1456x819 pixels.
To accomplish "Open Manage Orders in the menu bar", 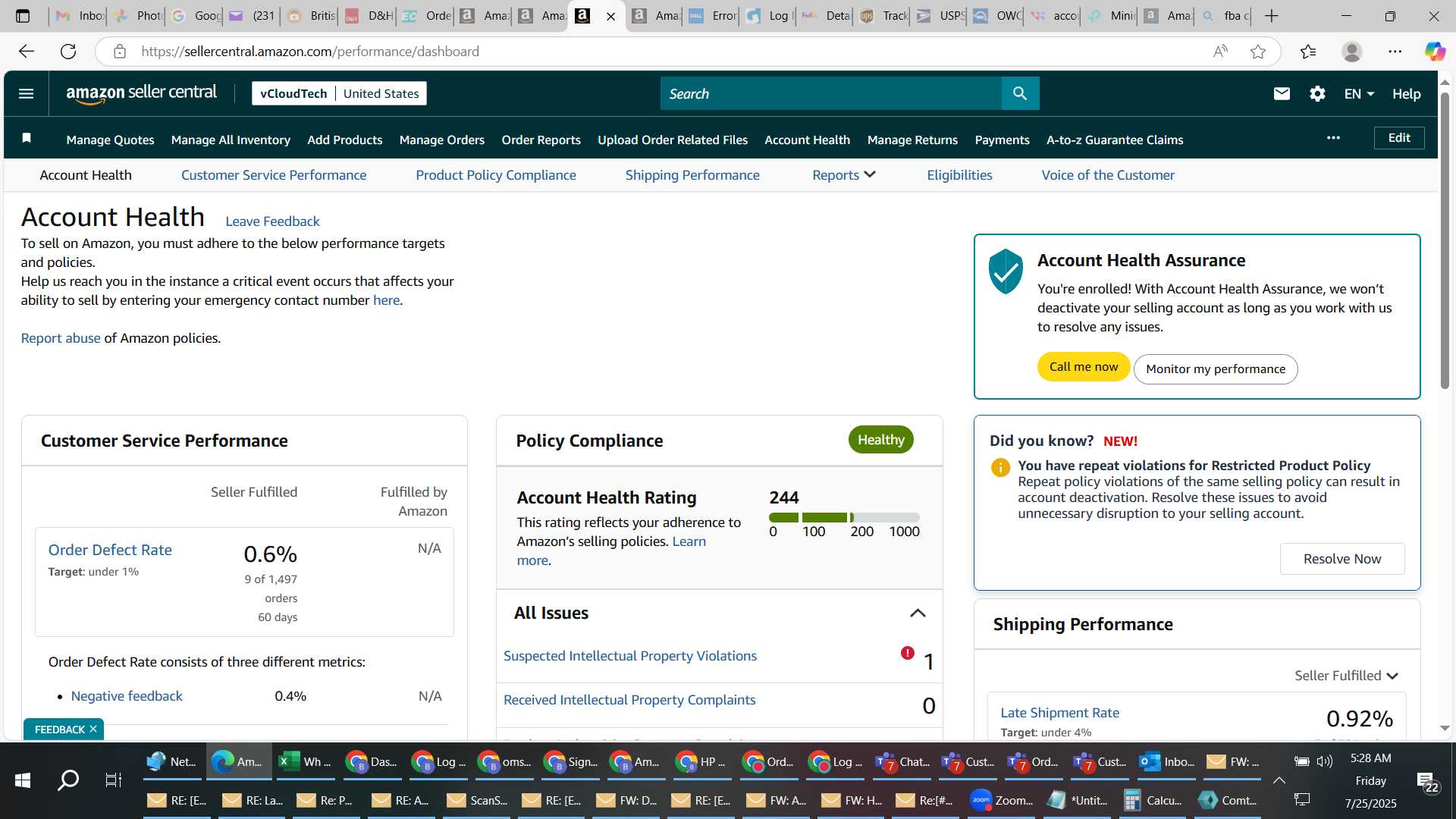I will tap(442, 140).
